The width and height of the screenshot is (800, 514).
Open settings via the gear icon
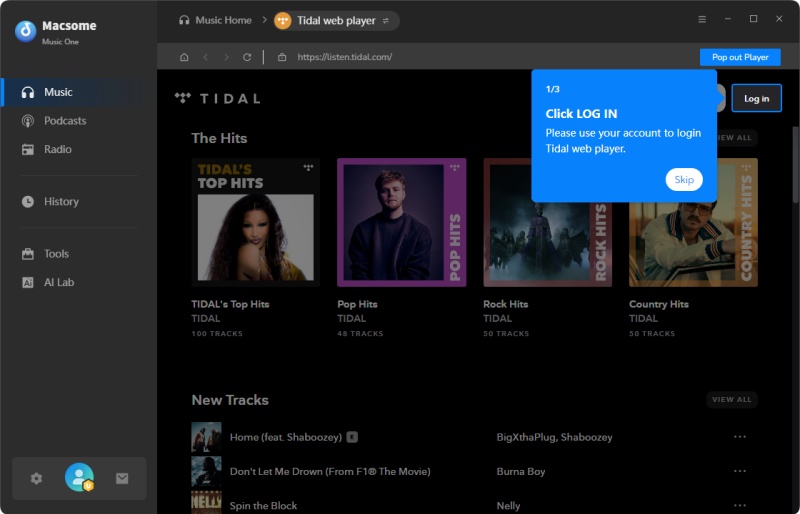36,478
